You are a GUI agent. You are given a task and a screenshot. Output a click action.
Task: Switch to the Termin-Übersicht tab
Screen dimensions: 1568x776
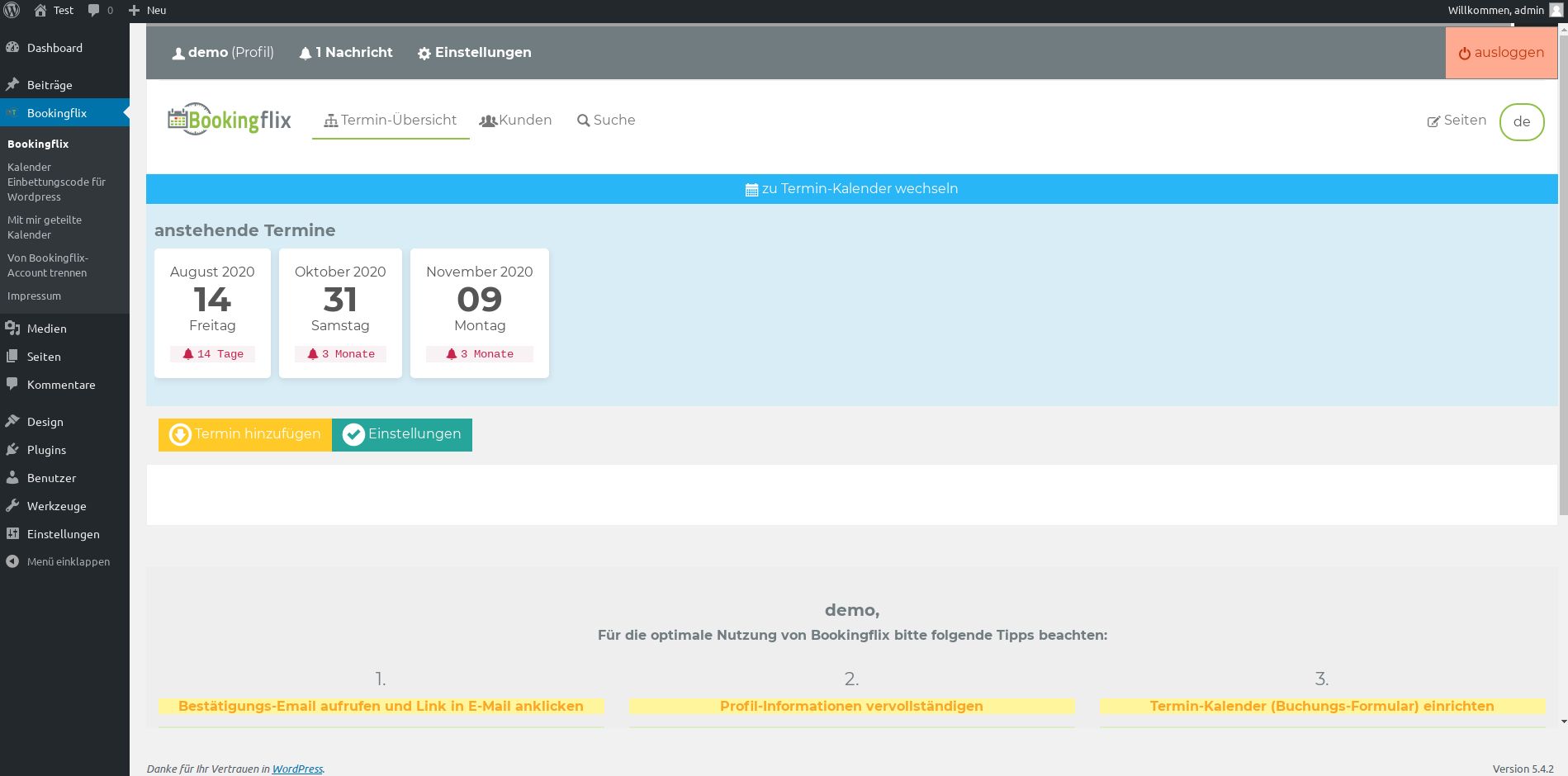[x=391, y=121]
